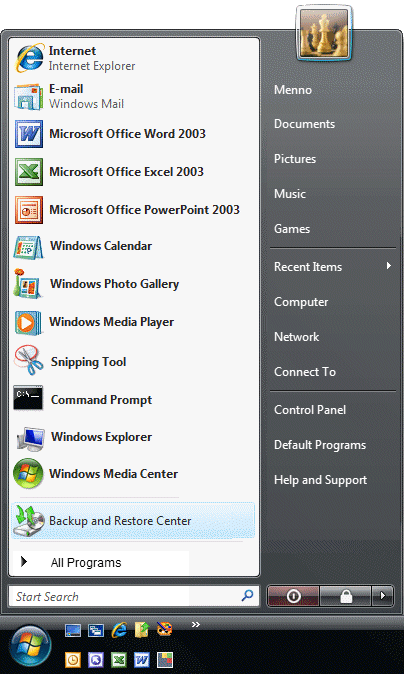This screenshot has height=674, width=404.
Task: Launch Word from Quick Launch
Action: (x=141, y=659)
